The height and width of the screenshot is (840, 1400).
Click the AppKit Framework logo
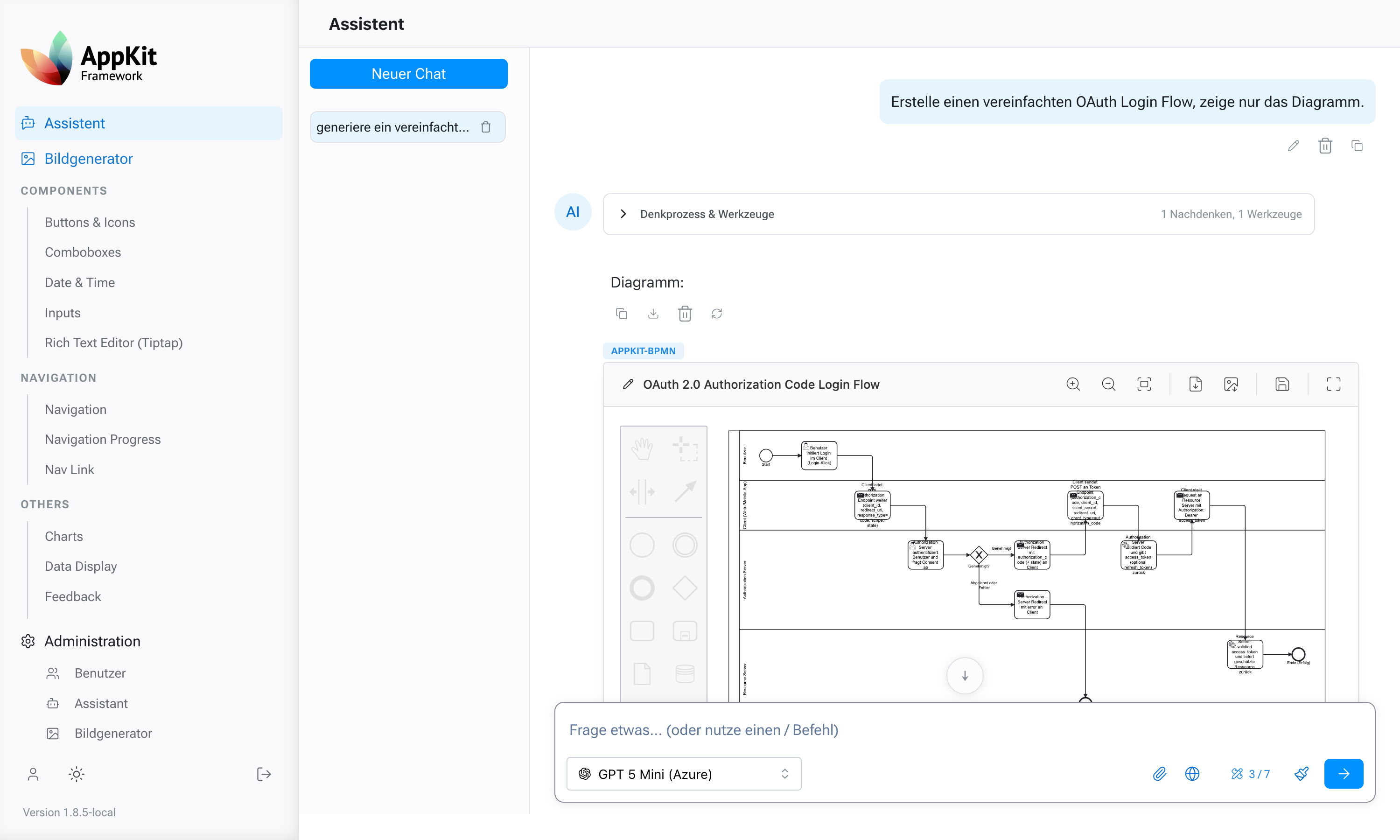pos(89,58)
